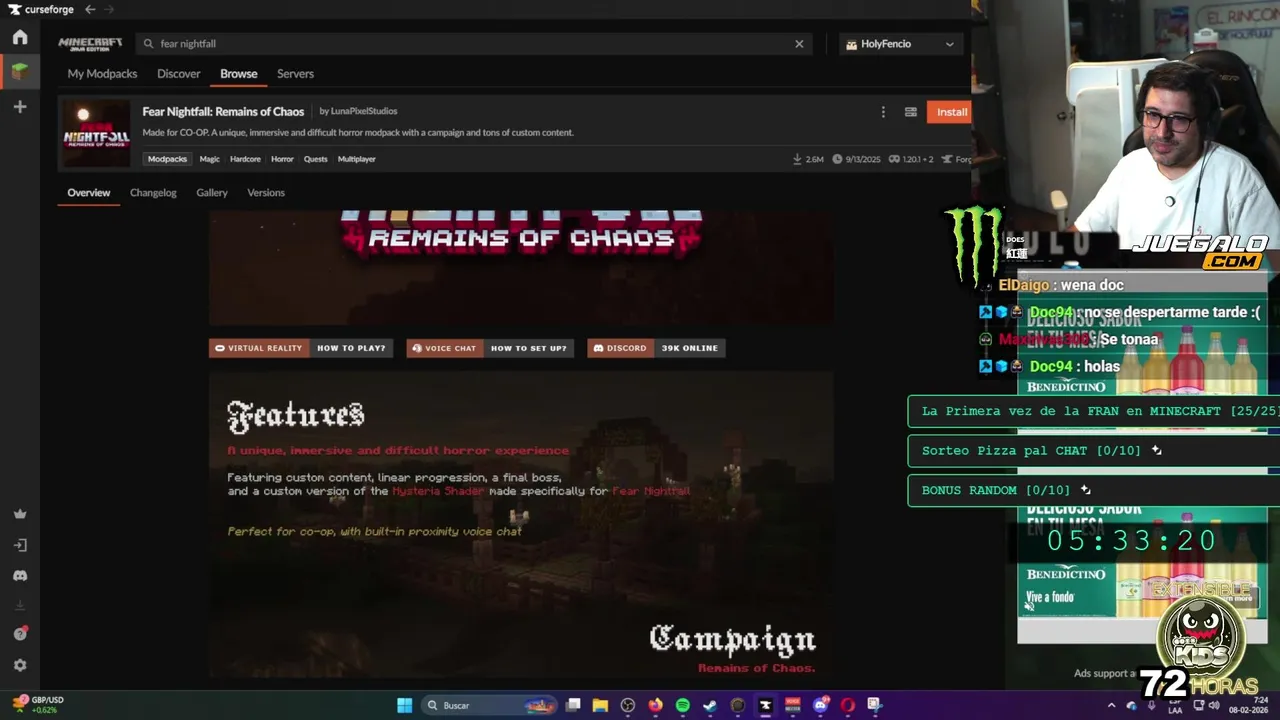The image size is (1280, 720).
Task: Open GBP/USD widget on the taskbar
Action: pos(38,705)
